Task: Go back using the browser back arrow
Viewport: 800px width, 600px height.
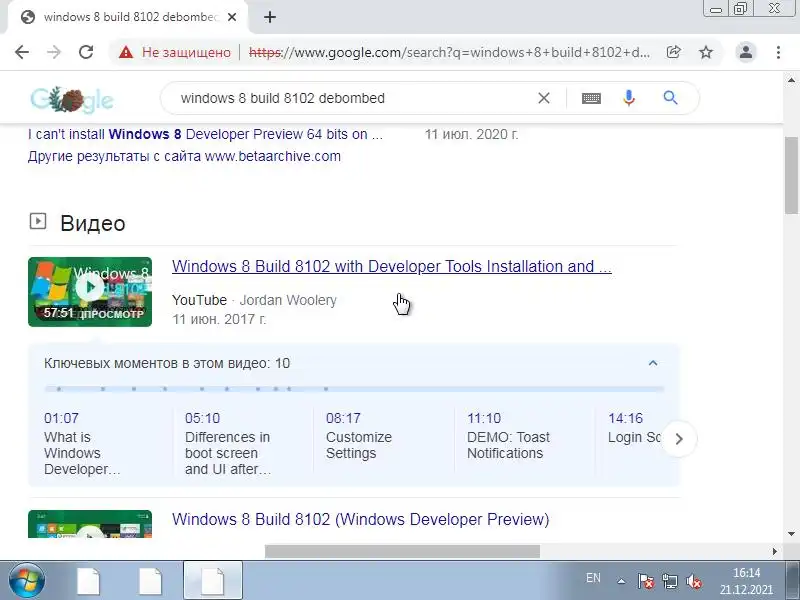Action: [22, 52]
